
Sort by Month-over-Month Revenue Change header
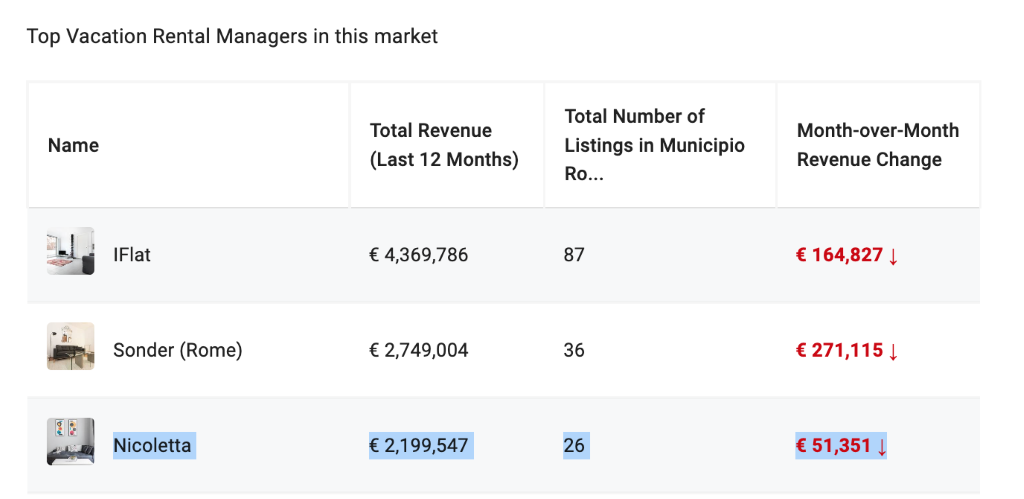pyautogui.click(x=878, y=145)
